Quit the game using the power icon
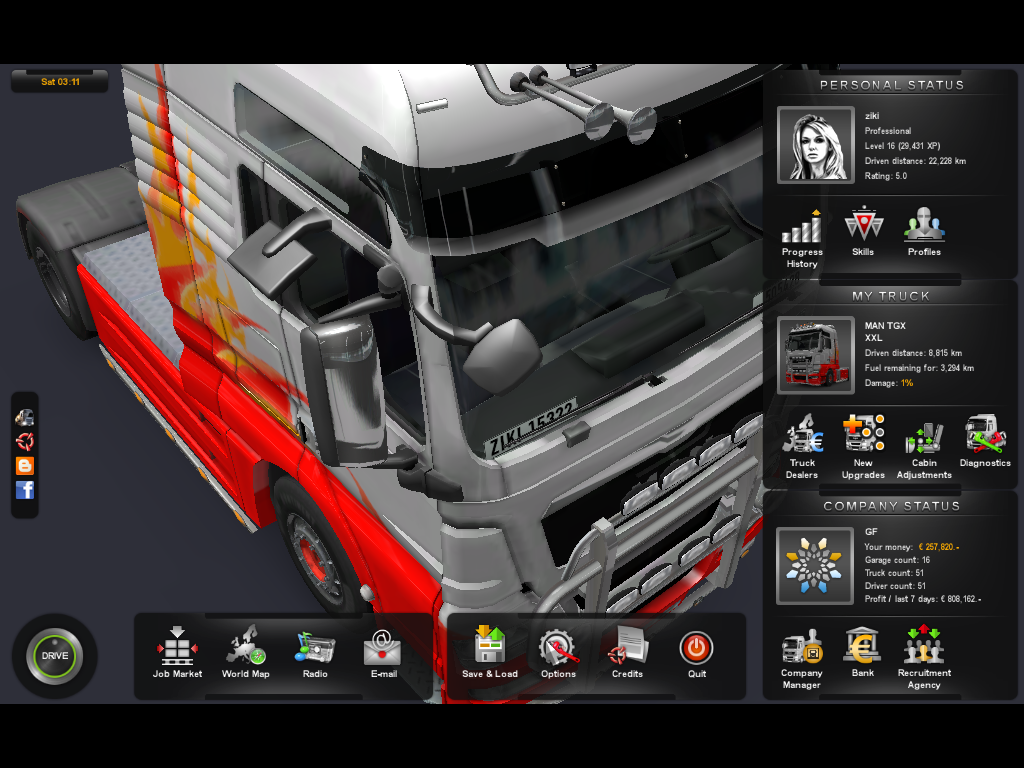 (696, 650)
